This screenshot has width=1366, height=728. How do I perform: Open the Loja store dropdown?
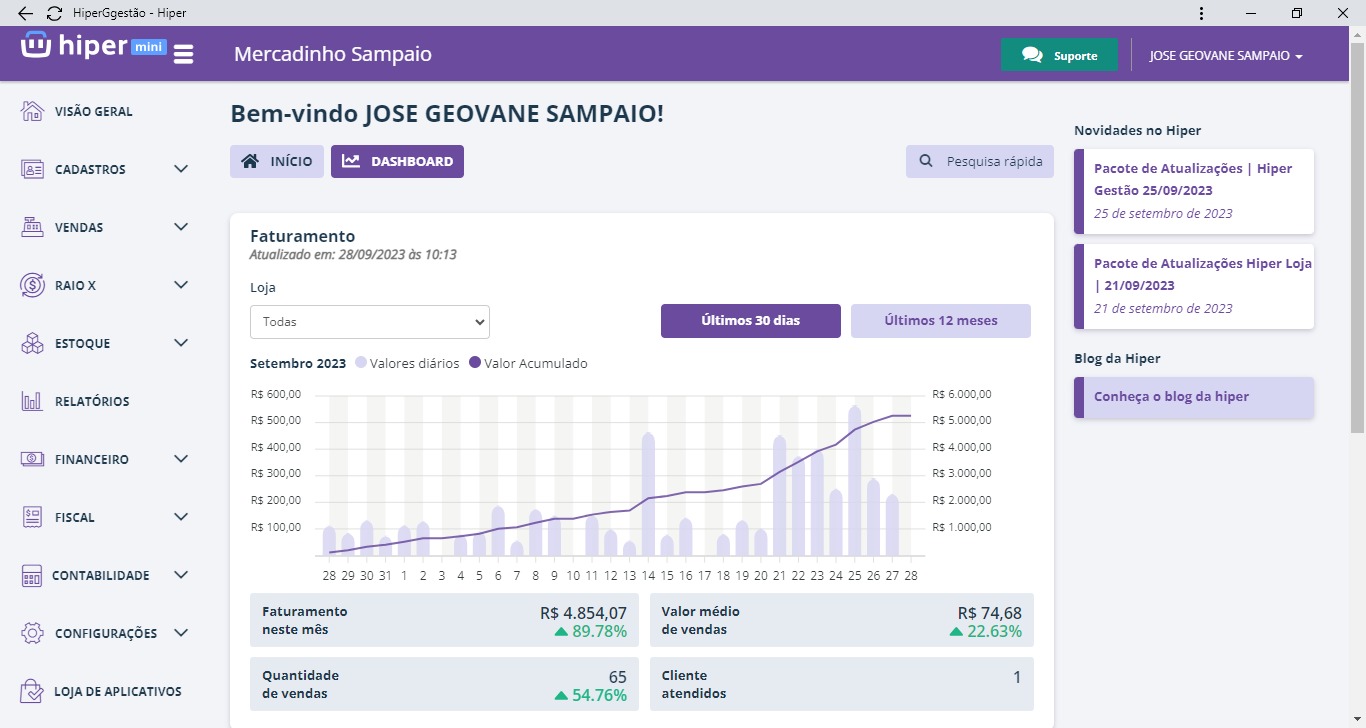pos(370,322)
